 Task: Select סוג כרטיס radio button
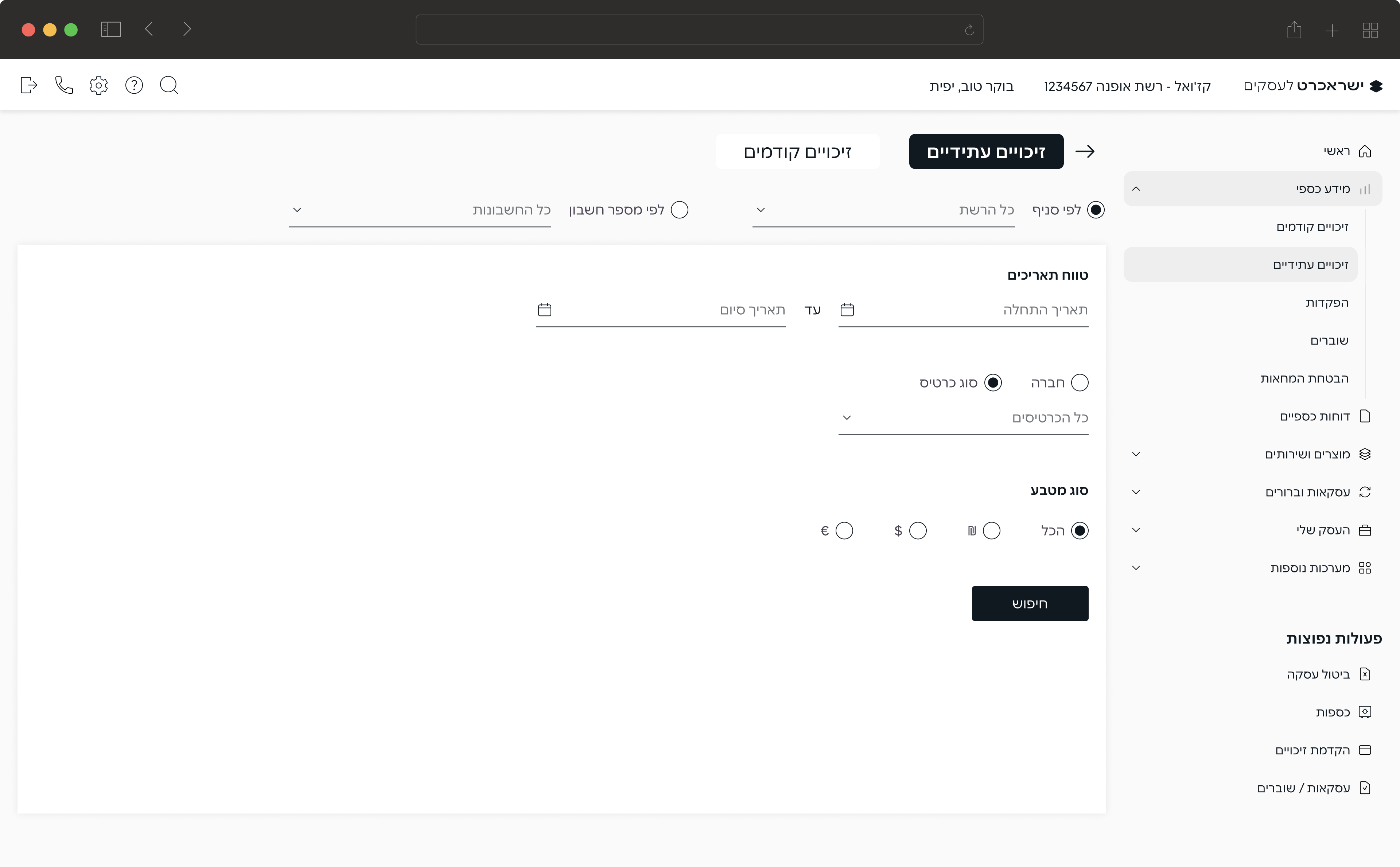993,382
